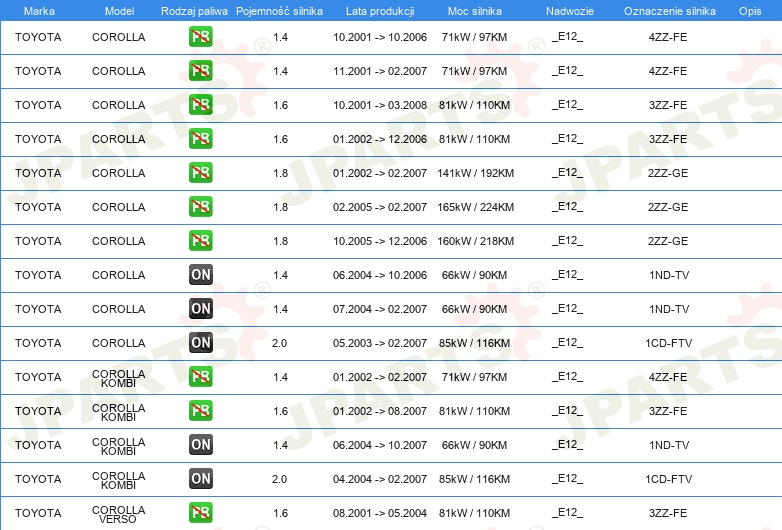Click the petrol icon in the 160kW / 218KM row
The width and height of the screenshot is (782, 530).
tap(200, 240)
